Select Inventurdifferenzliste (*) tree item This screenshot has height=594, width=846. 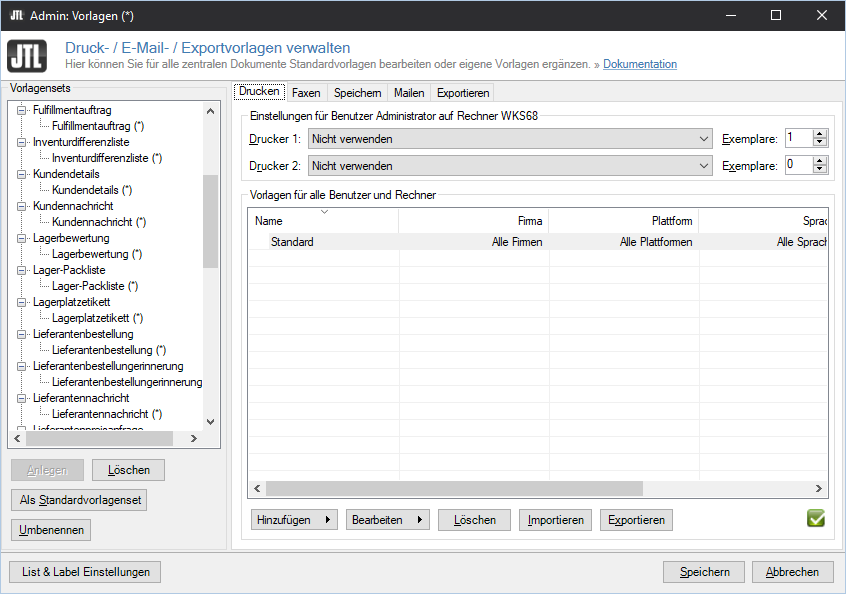107,158
